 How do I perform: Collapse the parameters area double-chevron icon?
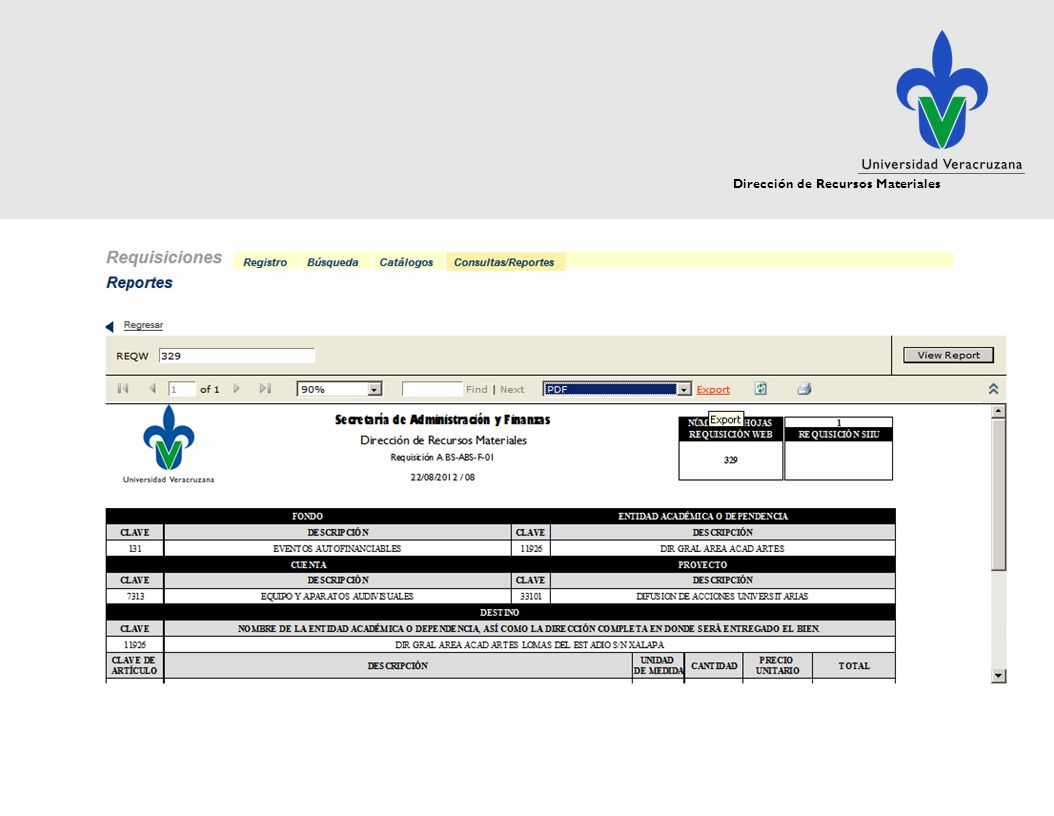[993, 389]
